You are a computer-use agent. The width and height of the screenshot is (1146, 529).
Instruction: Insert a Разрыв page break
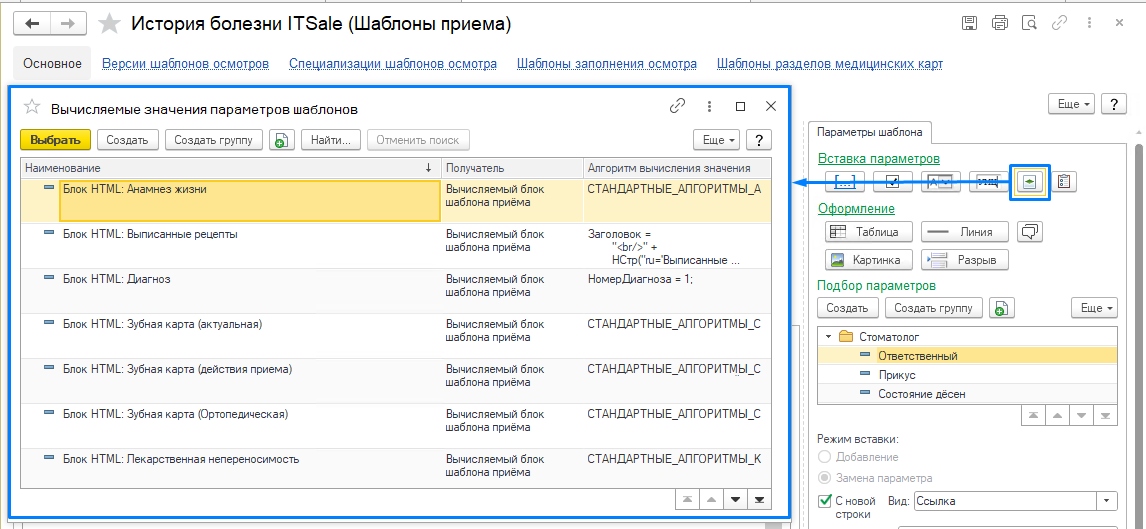(x=965, y=259)
